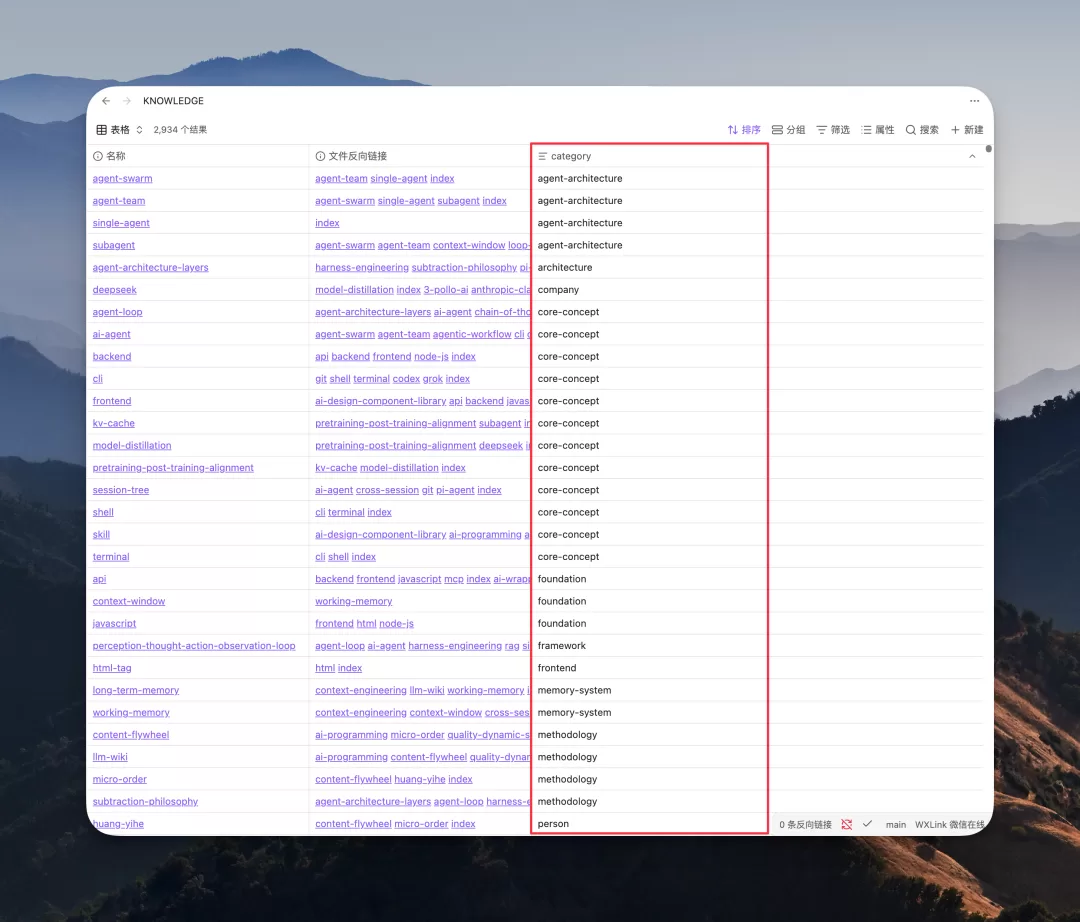Click the category column header
The width and height of the screenshot is (1080, 922).
[650, 156]
